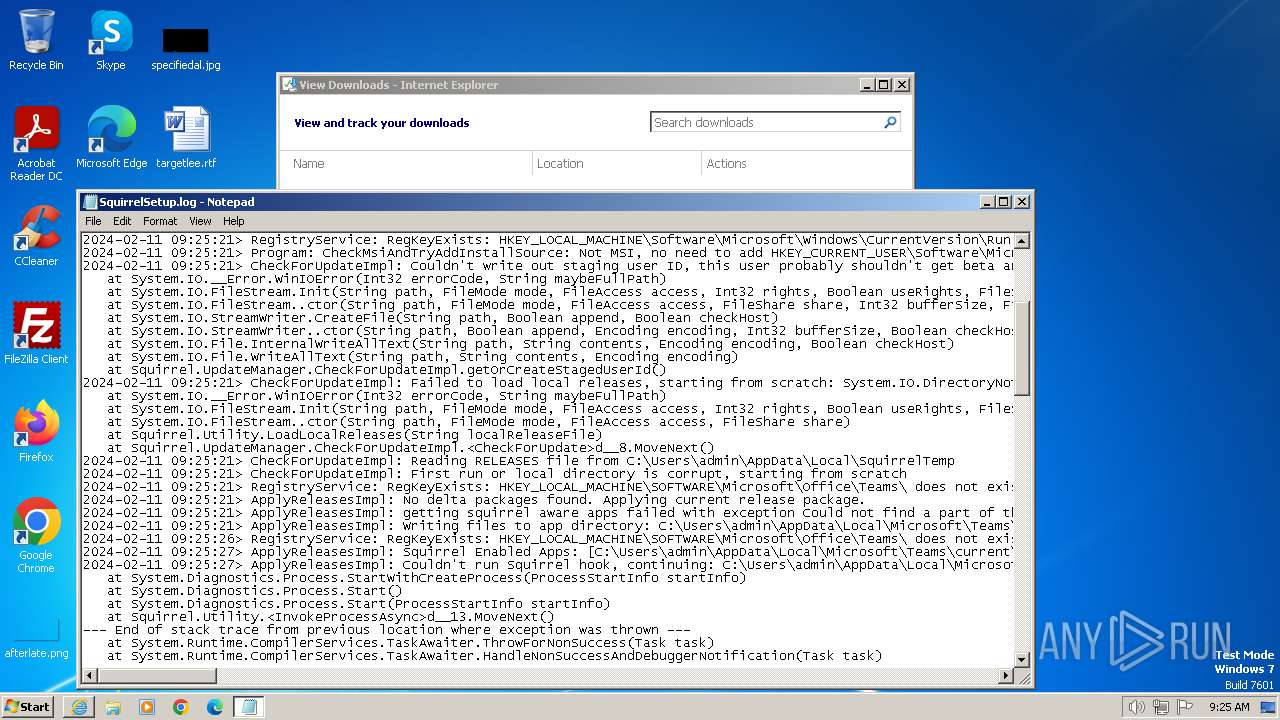Viewport: 1280px width, 720px height.
Task: Open the Format menu in Notepad
Action: tap(160, 221)
